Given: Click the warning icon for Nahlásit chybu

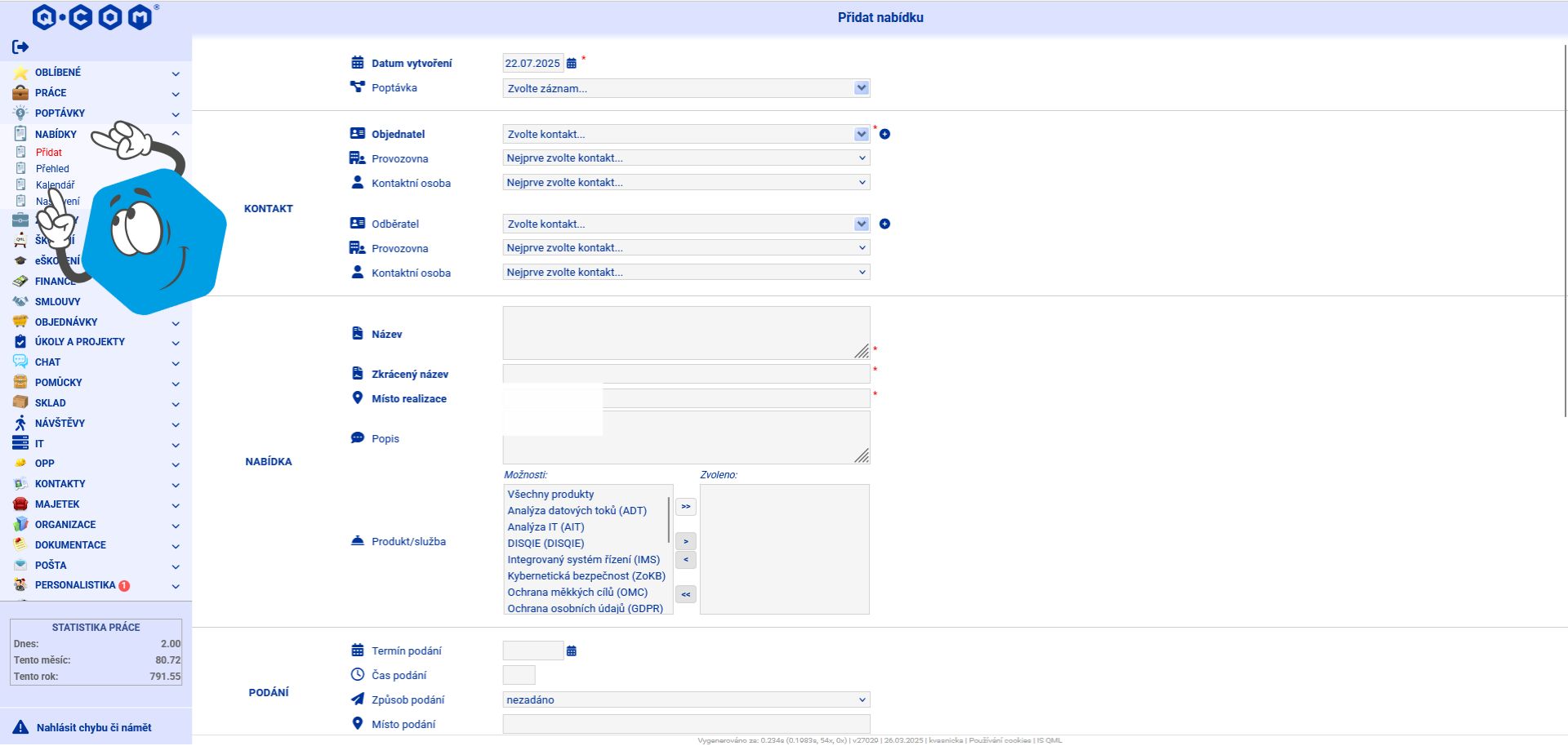Looking at the screenshot, I should coord(20,727).
